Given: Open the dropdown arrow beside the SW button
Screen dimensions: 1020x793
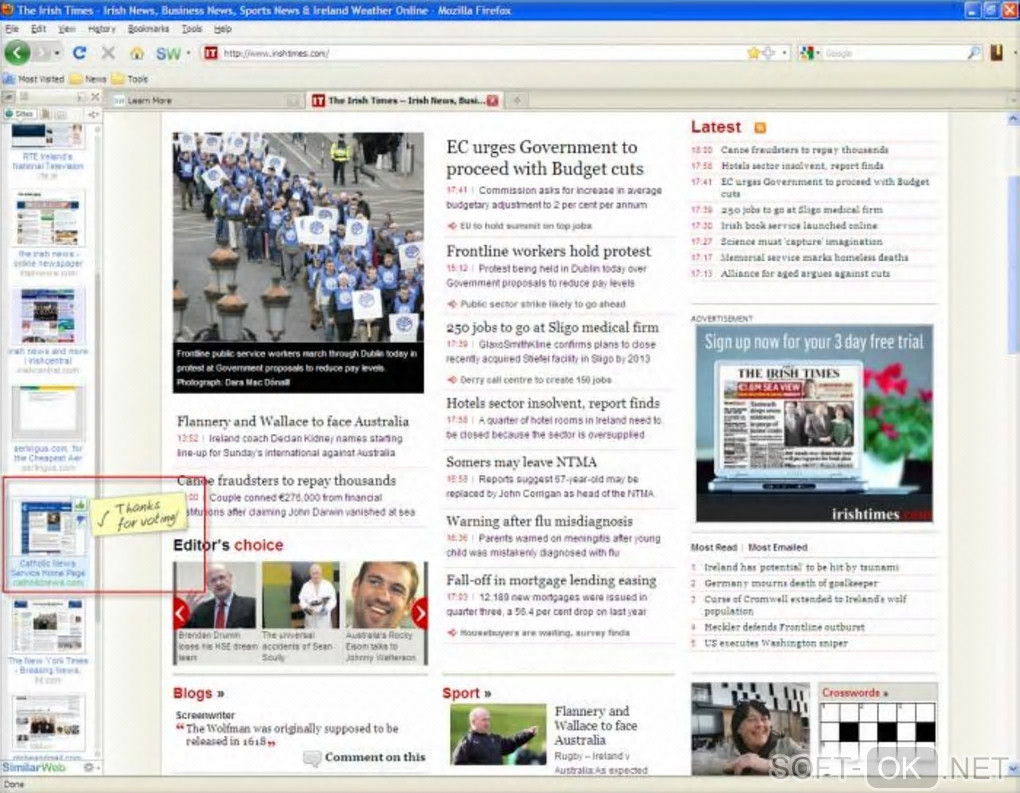Looking at the screenshot, I should click(x=189, y=53).
